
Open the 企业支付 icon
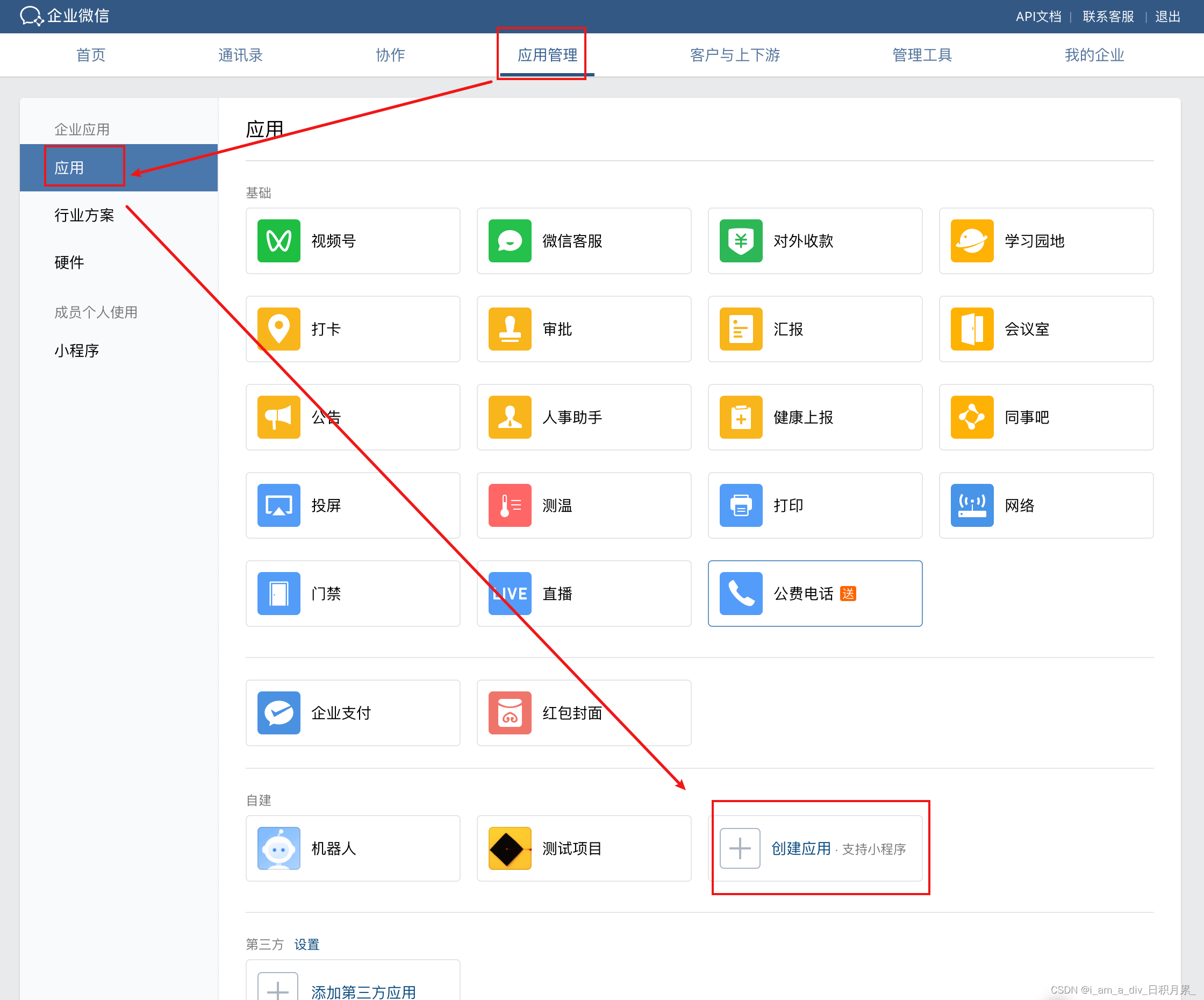[278, 713]
